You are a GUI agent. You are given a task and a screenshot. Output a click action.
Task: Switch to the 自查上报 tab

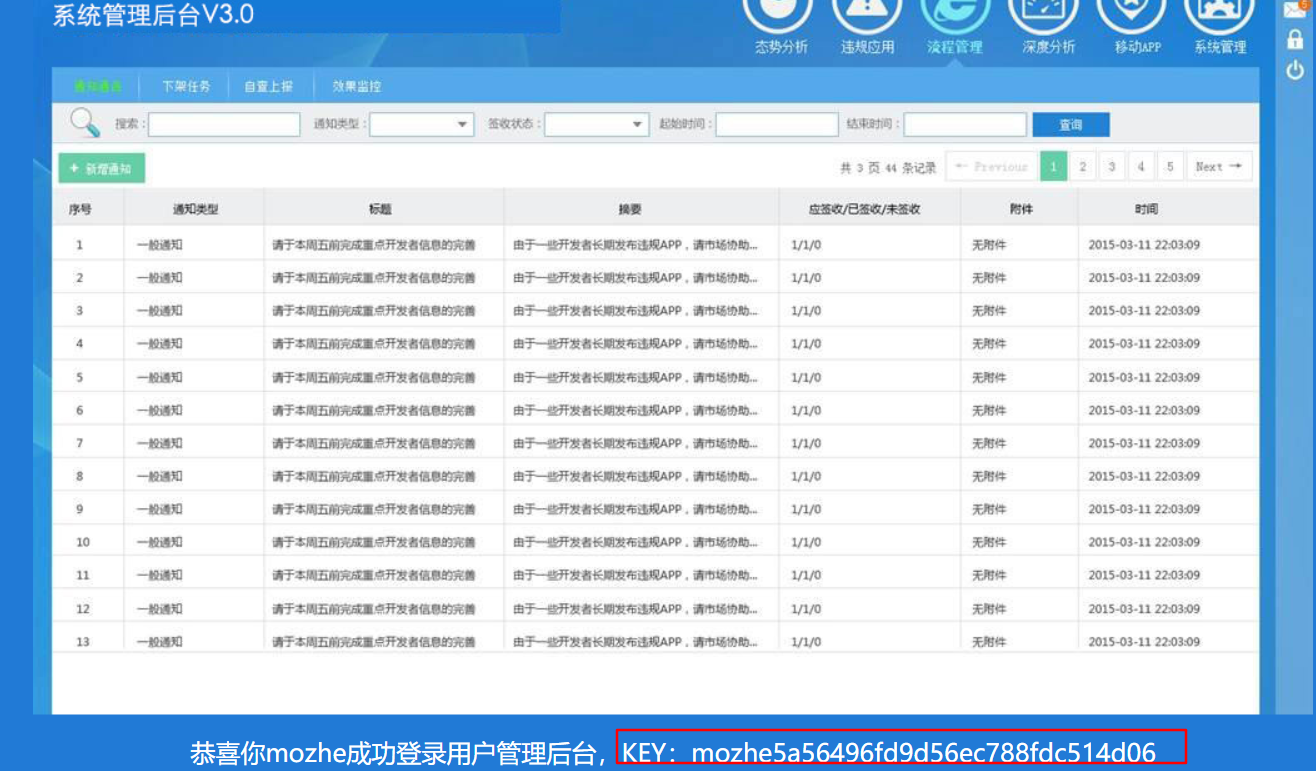(268, 87)
